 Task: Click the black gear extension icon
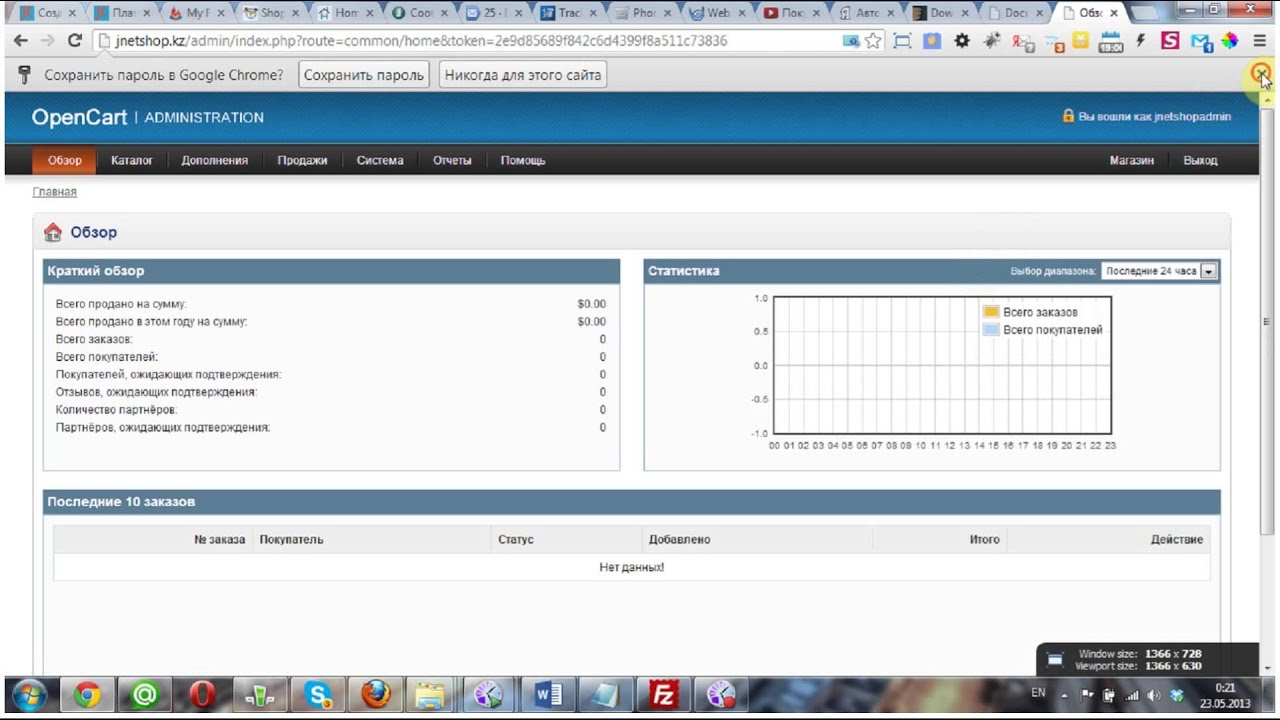pyautogui.click(x=962, y=41)
